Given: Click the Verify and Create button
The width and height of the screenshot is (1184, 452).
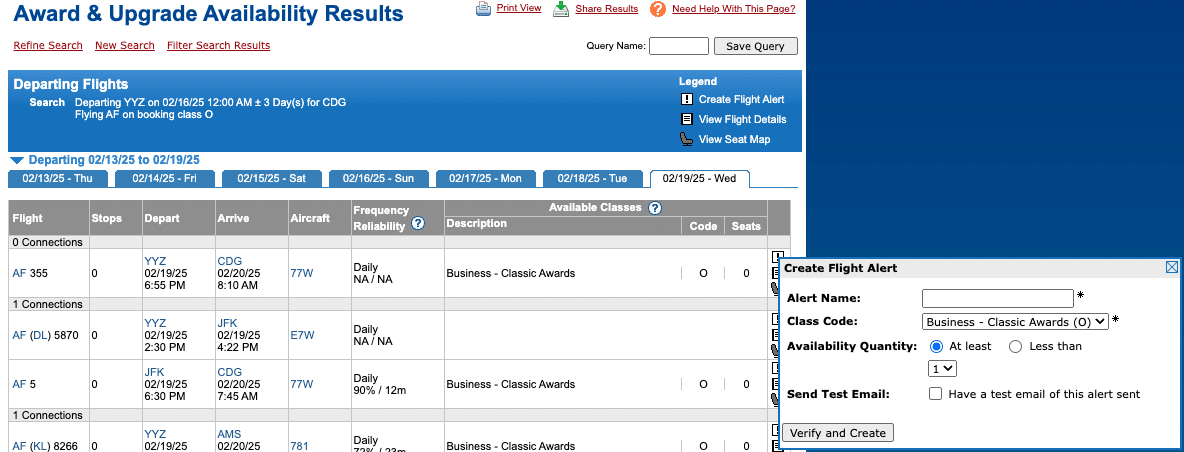Looking at the screenshot, I should (837, 432).
